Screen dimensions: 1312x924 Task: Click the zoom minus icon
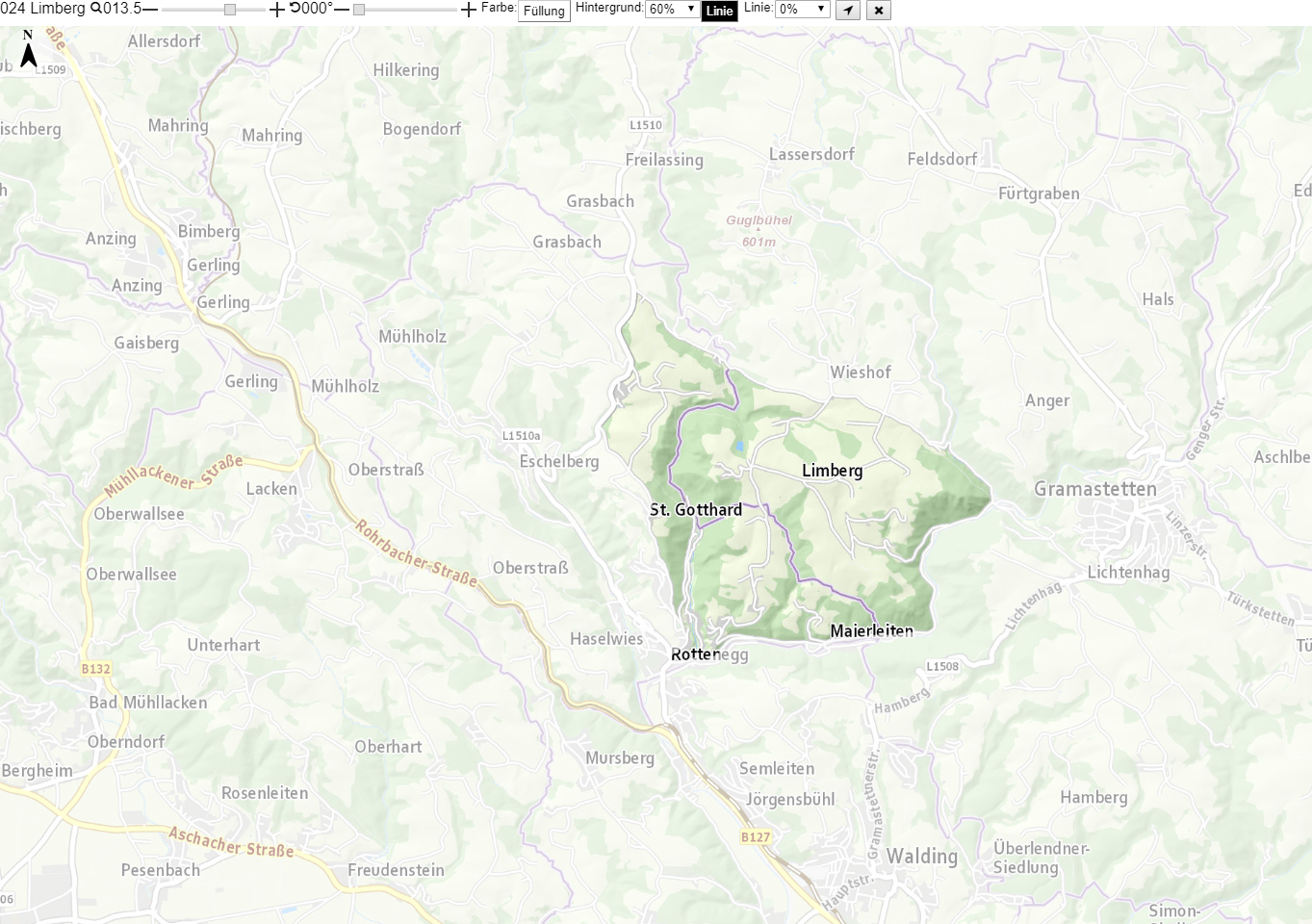[150, 10]
